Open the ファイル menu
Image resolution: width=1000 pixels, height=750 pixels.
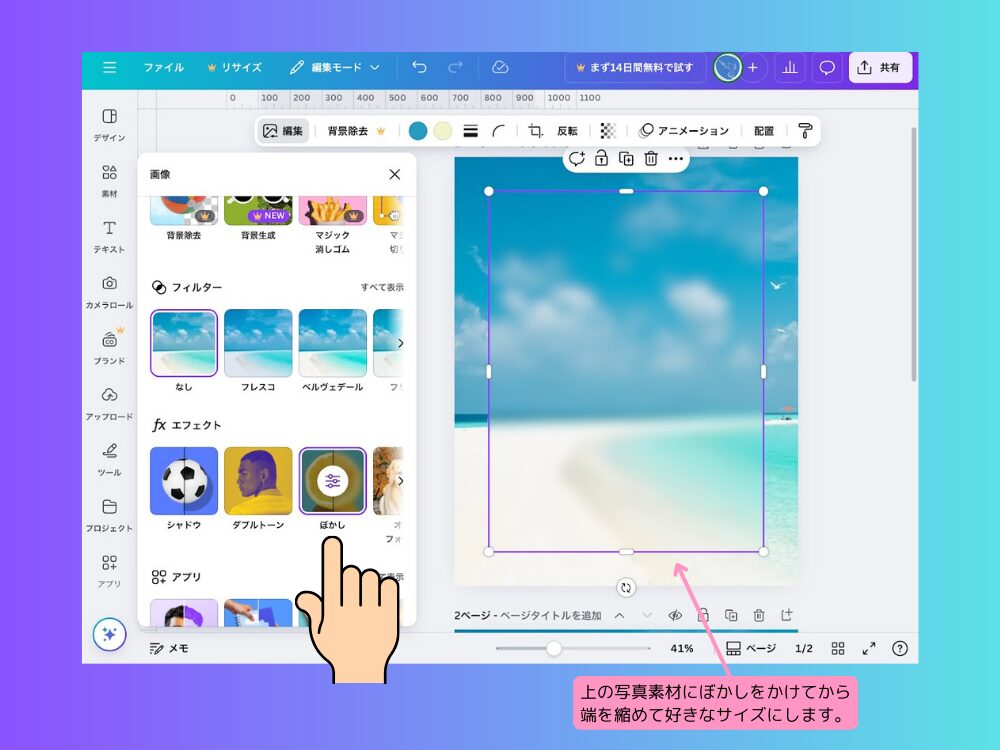(x=163, y=67)
